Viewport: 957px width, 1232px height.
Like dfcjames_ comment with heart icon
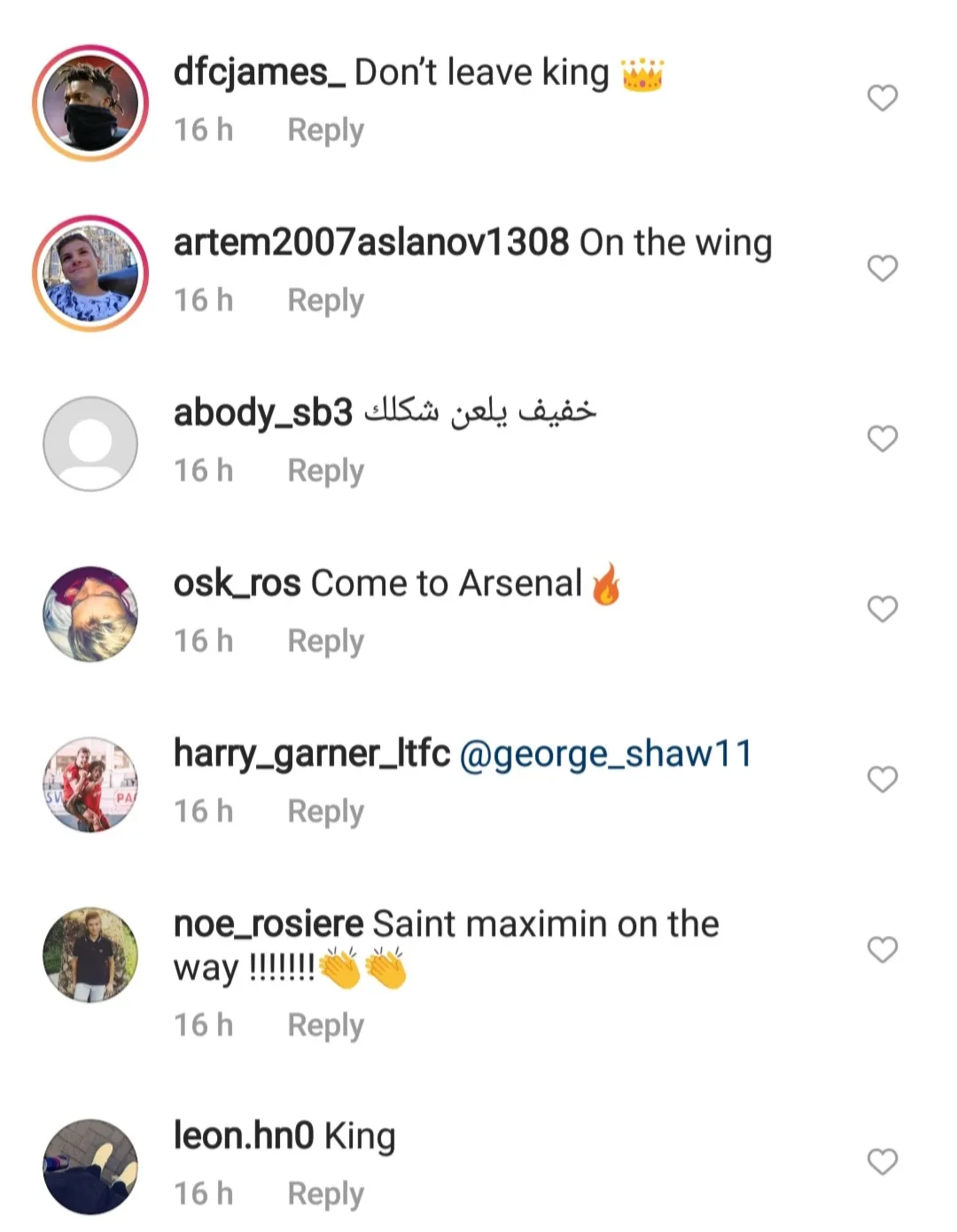[x=882, y=97]
